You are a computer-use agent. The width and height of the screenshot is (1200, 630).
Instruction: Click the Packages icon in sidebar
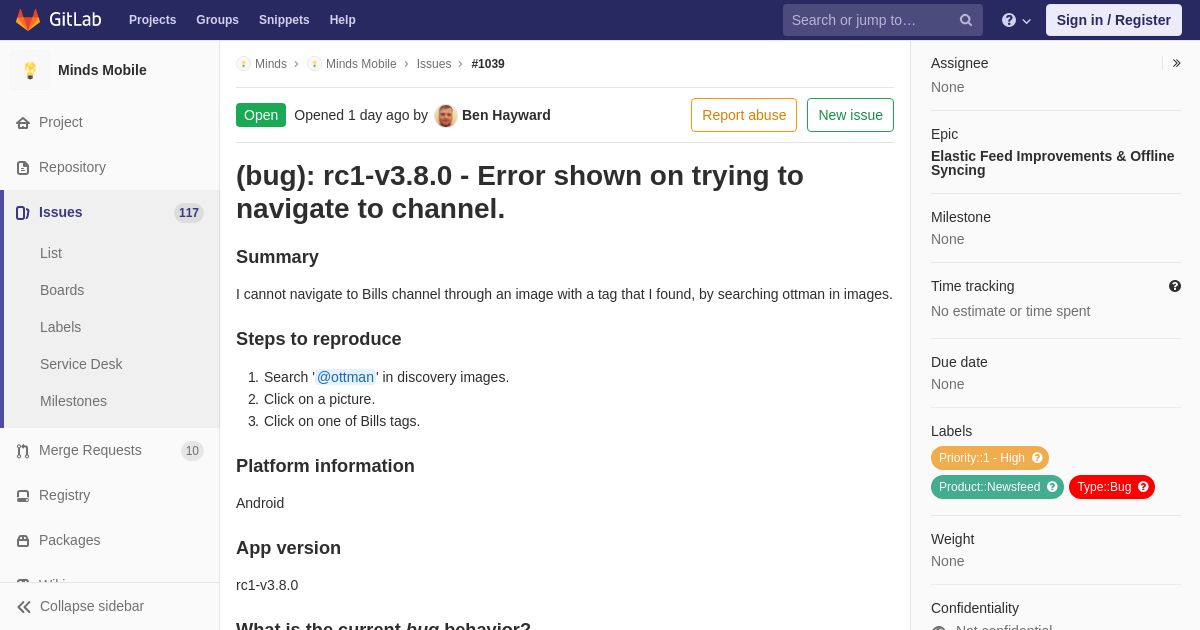23,541
